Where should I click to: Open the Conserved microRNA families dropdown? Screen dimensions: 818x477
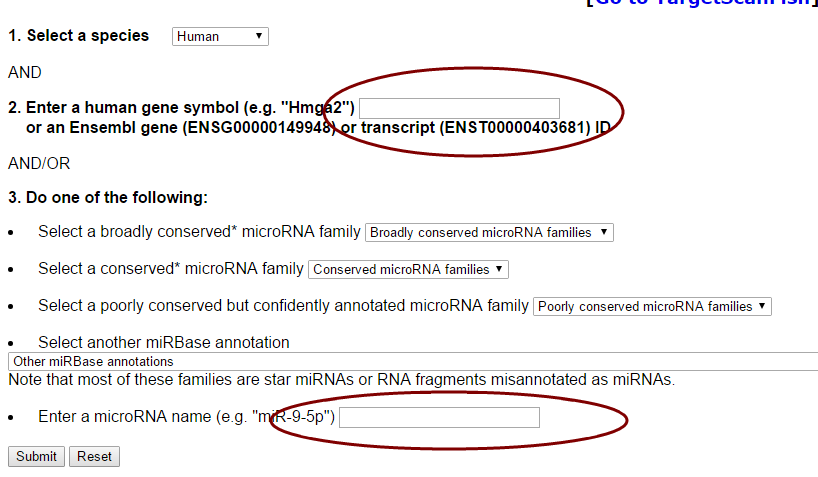point(409,269)
